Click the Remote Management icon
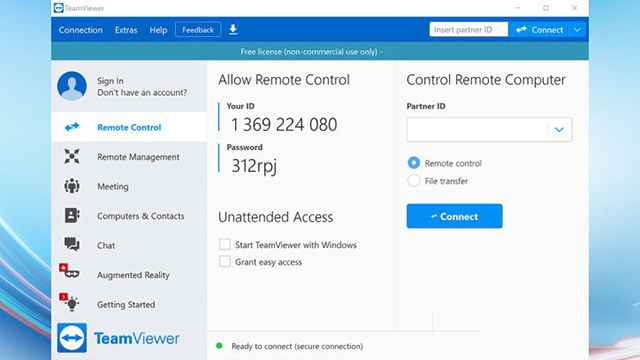Screen dimensions: 640x360 pos(72,156)
